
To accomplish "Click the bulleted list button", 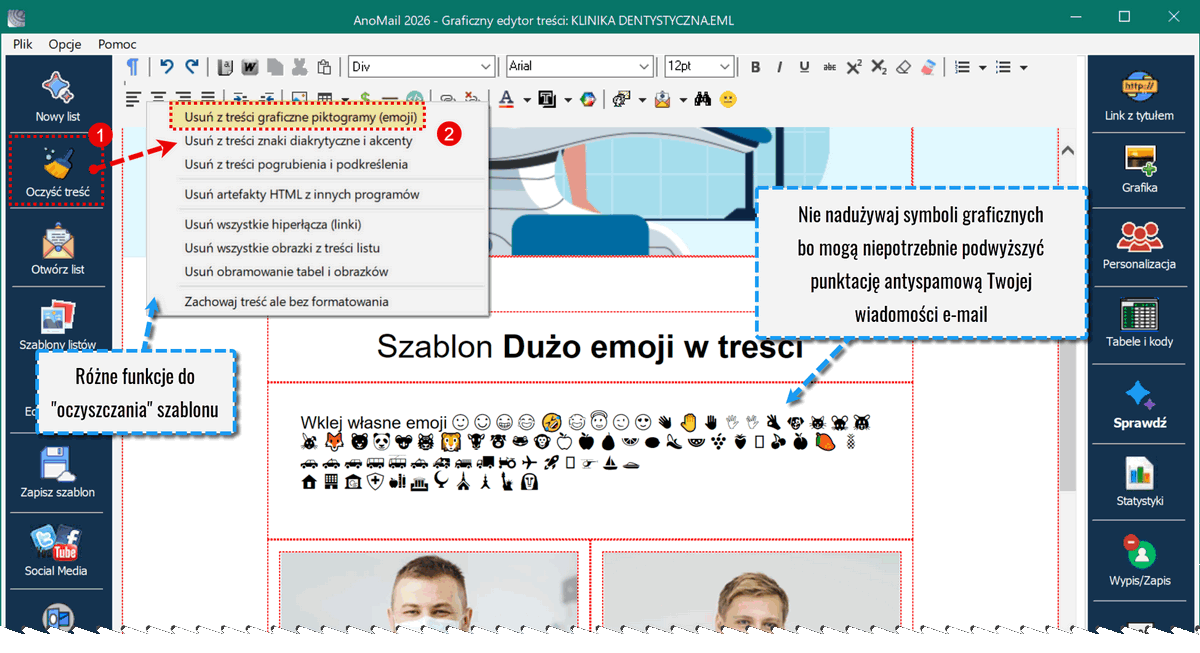I will pyautogui.click(x=1005, y=67).
